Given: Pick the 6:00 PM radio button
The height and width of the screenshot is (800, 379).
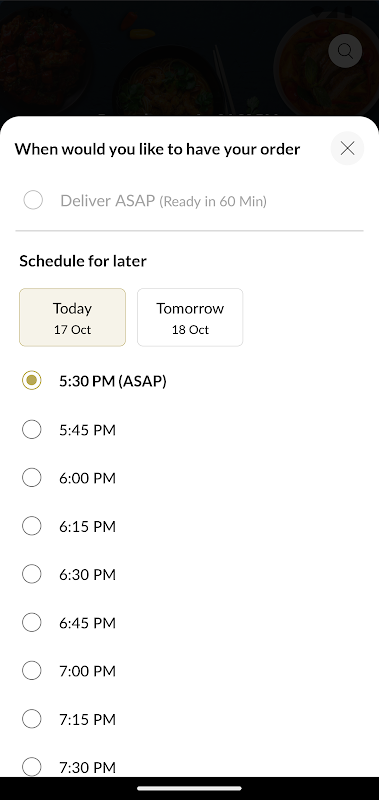Looking at the screenshot, I should click(x=32, y=478).
